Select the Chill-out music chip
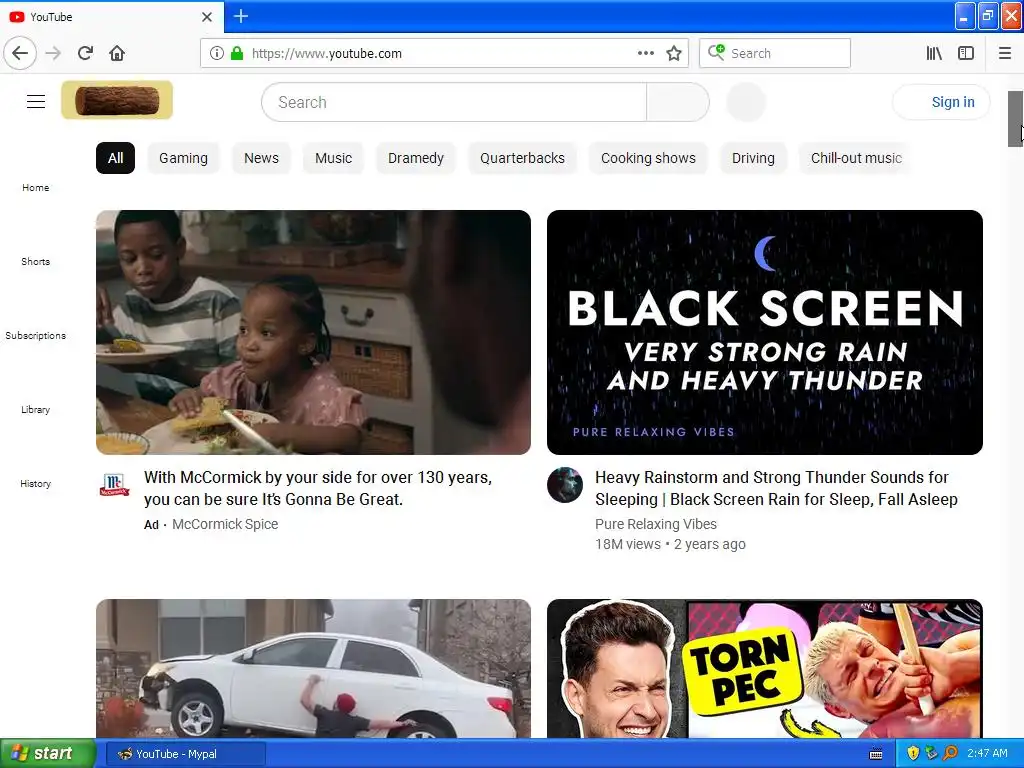The height and width of the screenshot is (768, 1024). point(856,158)
